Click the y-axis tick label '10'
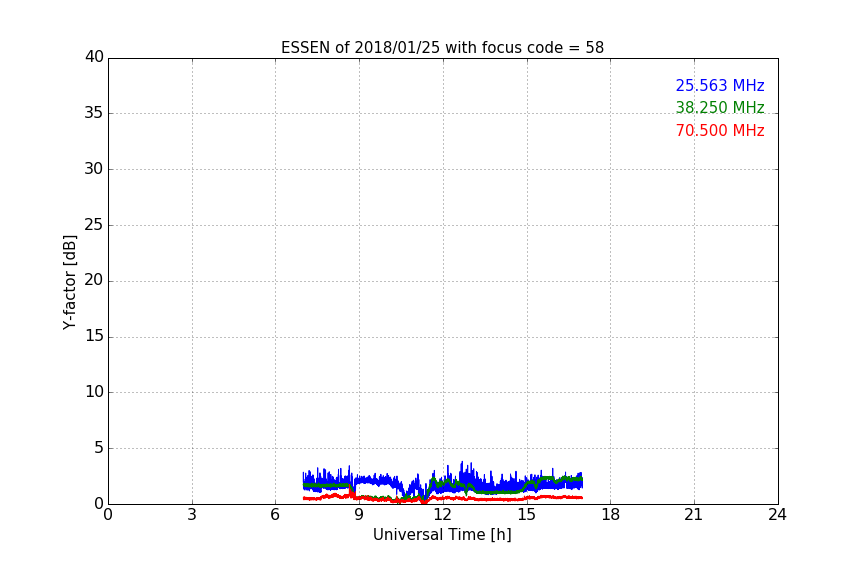 click(94, 392)
